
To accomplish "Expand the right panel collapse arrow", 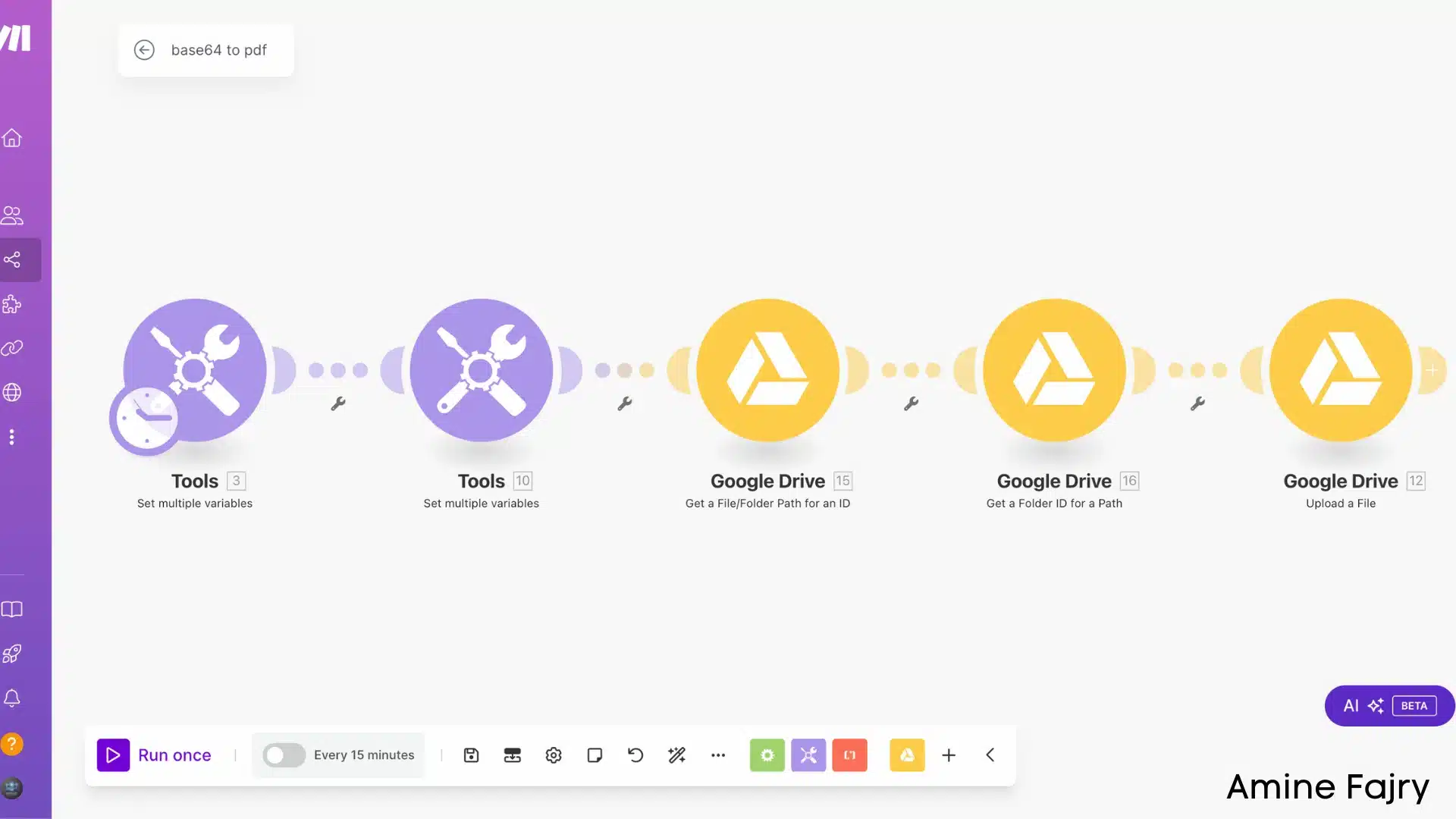I will (988, 755).
